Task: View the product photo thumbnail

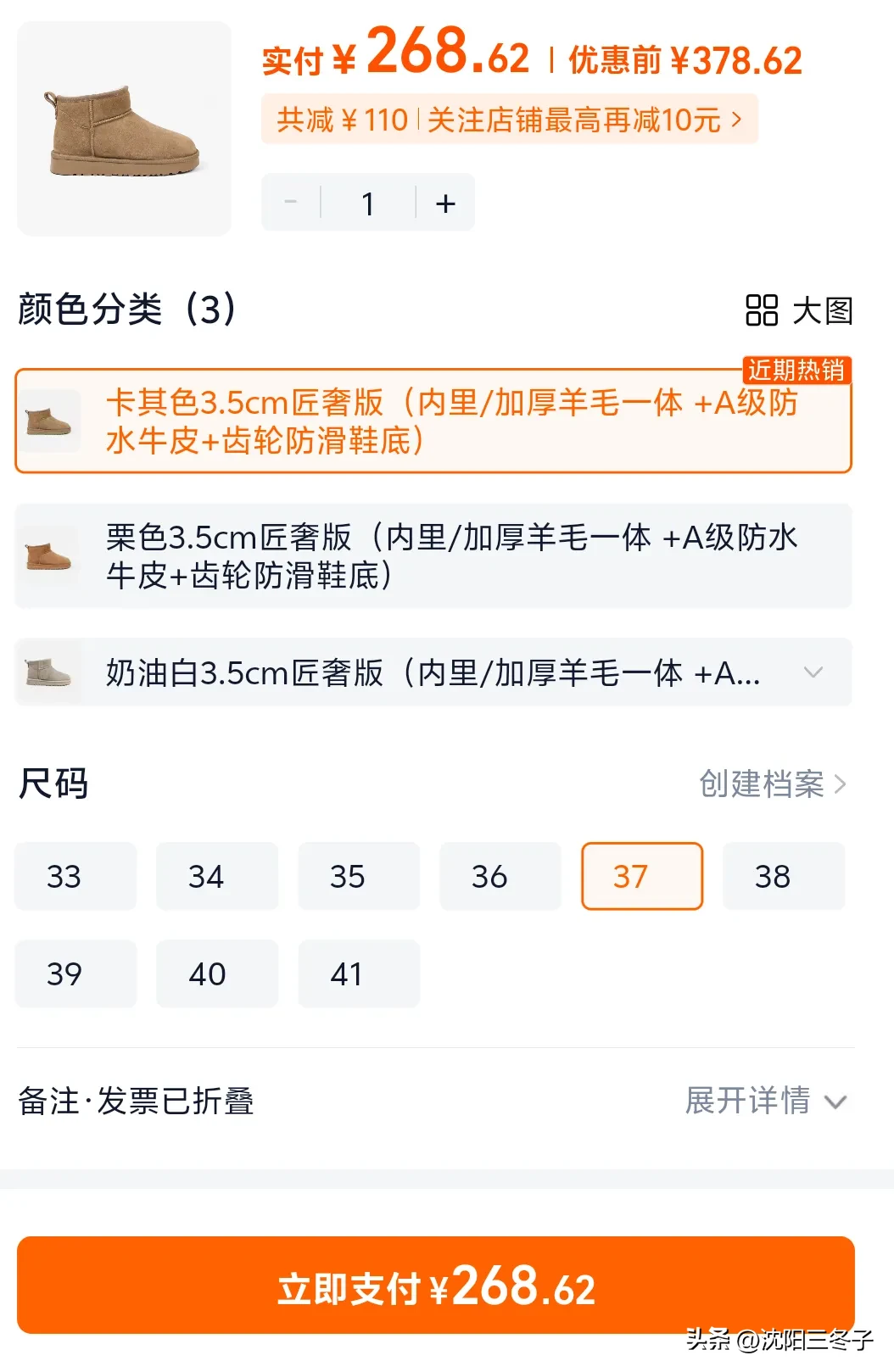Action: pos(124,127)
